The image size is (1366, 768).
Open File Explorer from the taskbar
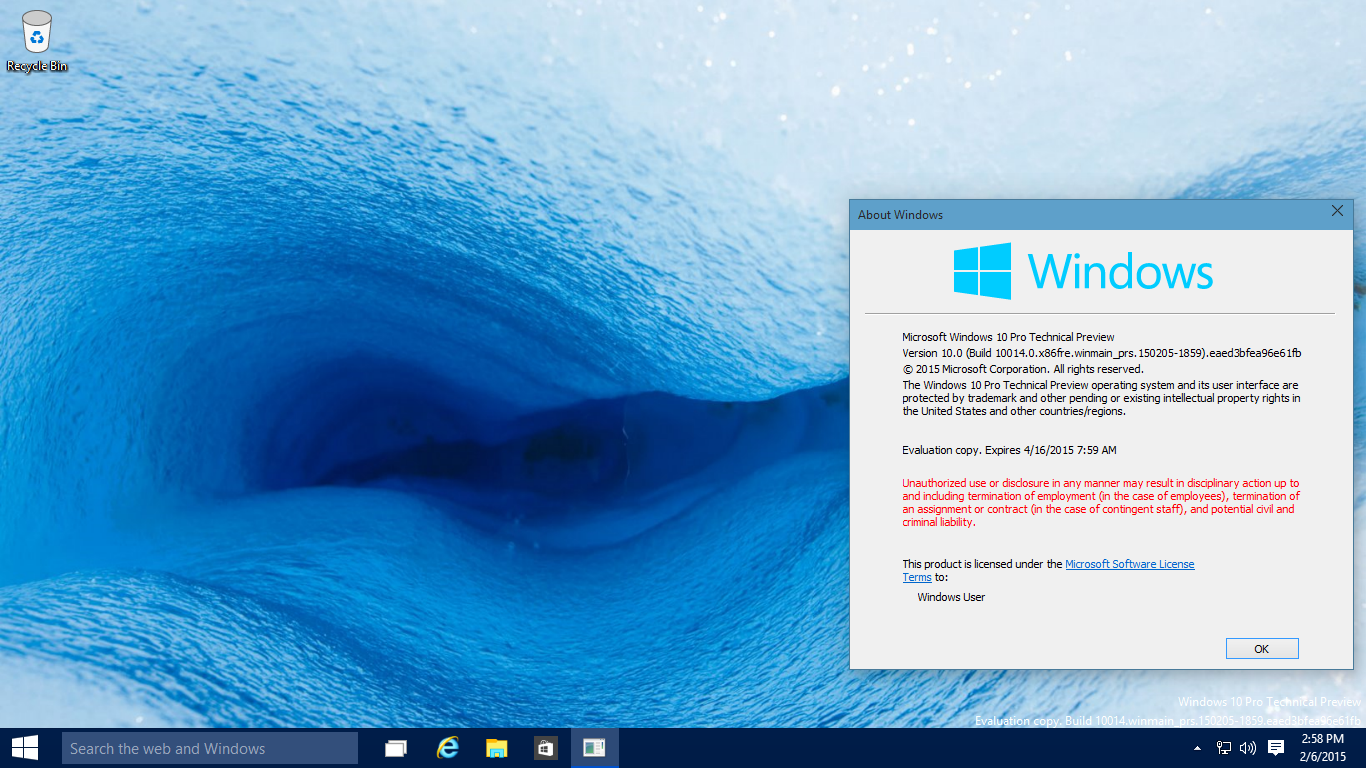(x=496, y=747)
